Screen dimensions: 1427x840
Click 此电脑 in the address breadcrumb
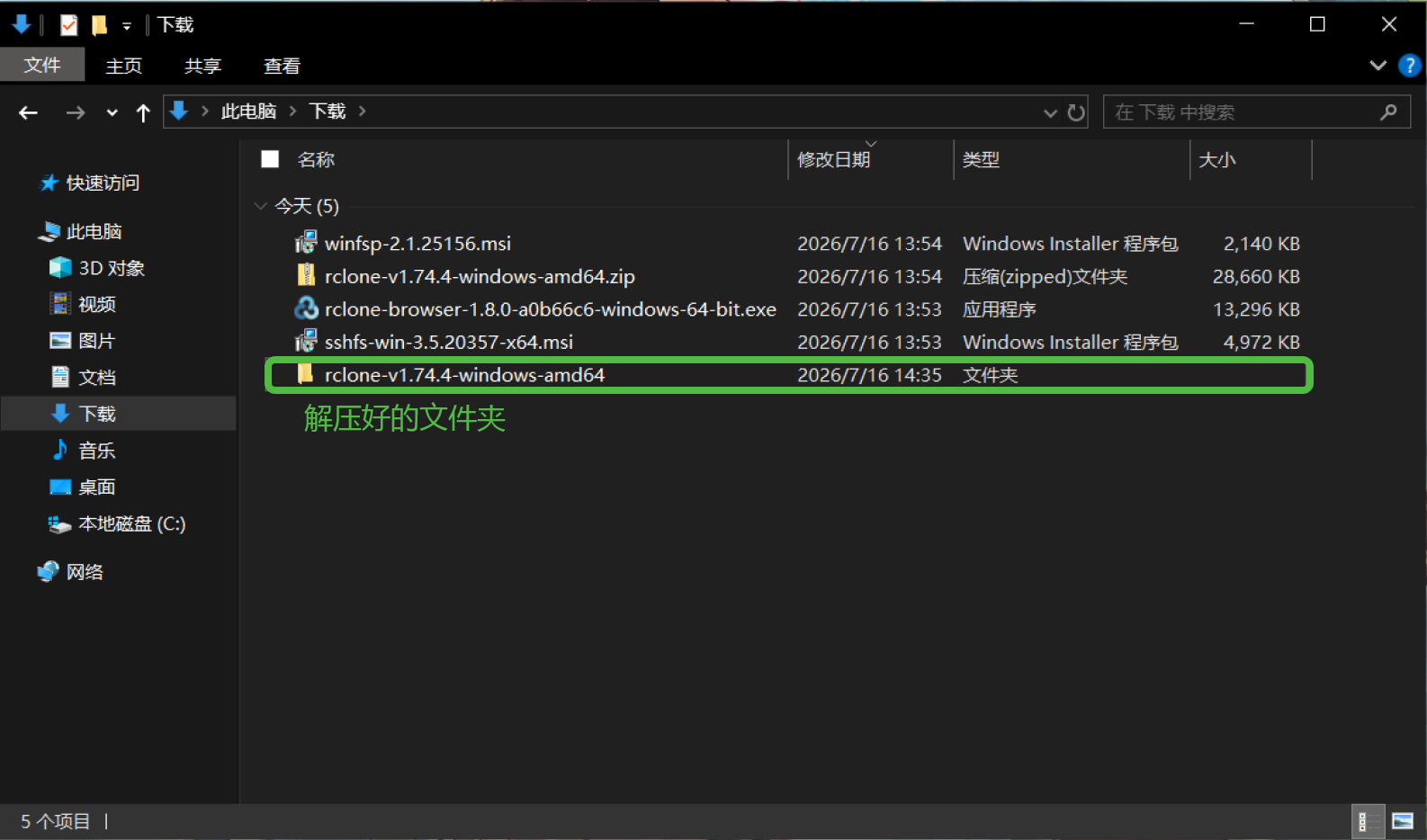248,112
